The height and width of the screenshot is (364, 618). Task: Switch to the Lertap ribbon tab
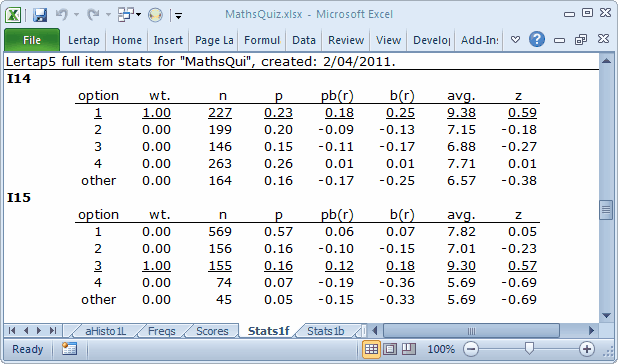(x=84, y=40)
